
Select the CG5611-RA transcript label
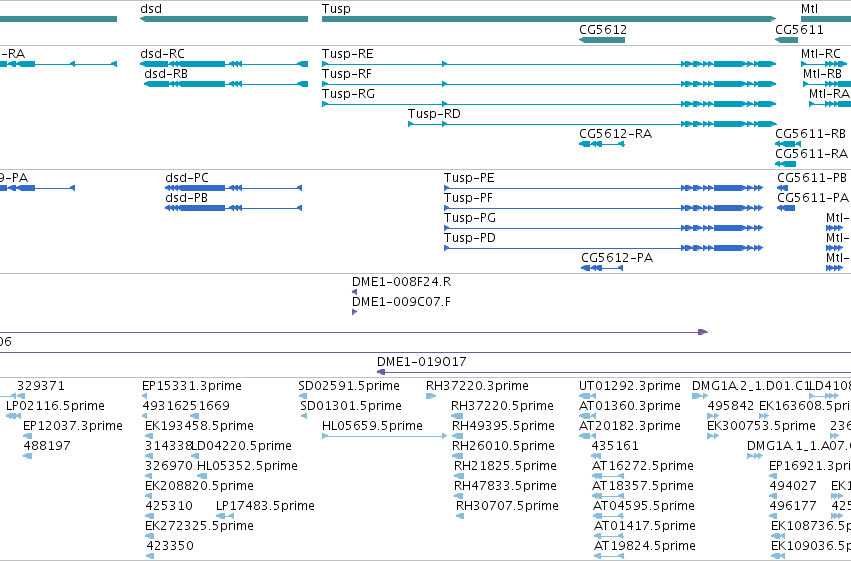(x=811, y=154)
